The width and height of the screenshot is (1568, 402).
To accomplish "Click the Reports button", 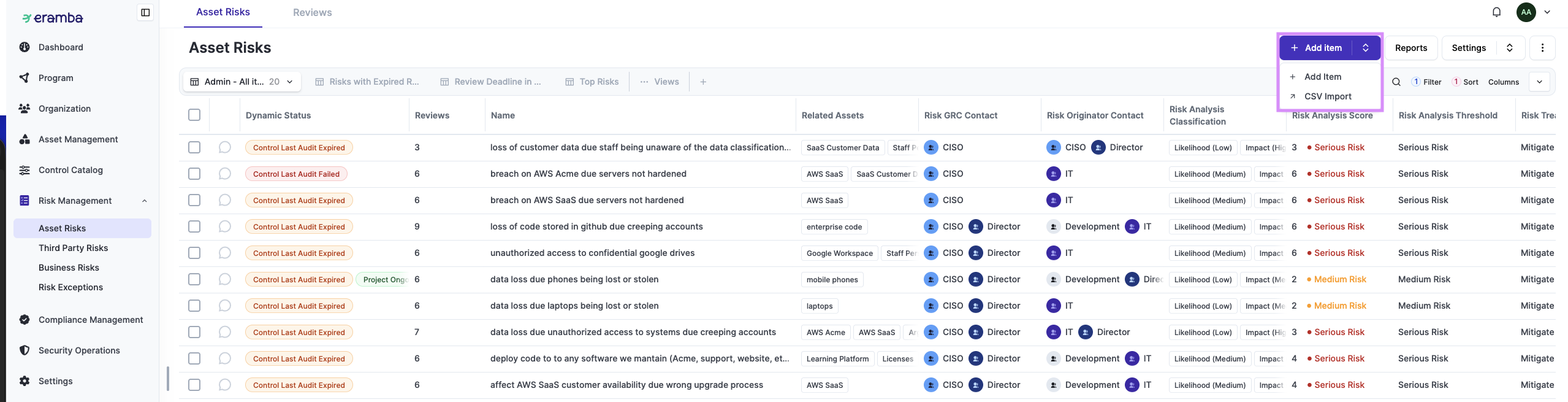I will pos(1410,48).
